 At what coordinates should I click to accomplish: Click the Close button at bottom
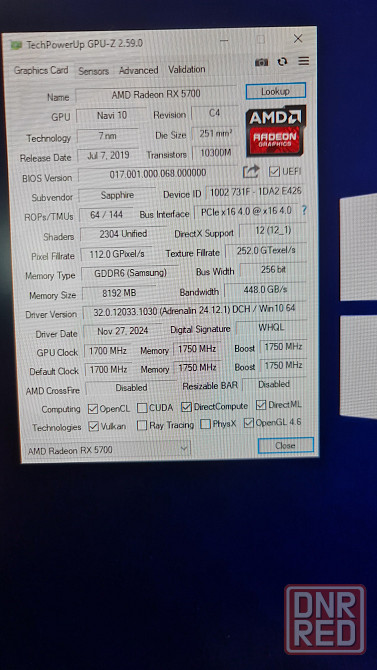(x=286, y=446)
